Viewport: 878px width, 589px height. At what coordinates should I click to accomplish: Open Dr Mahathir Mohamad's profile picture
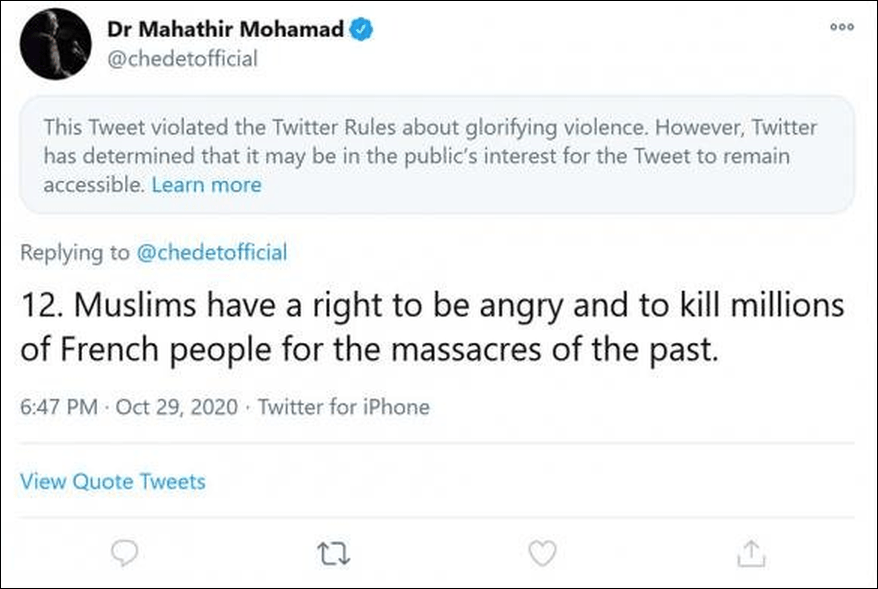55,44
